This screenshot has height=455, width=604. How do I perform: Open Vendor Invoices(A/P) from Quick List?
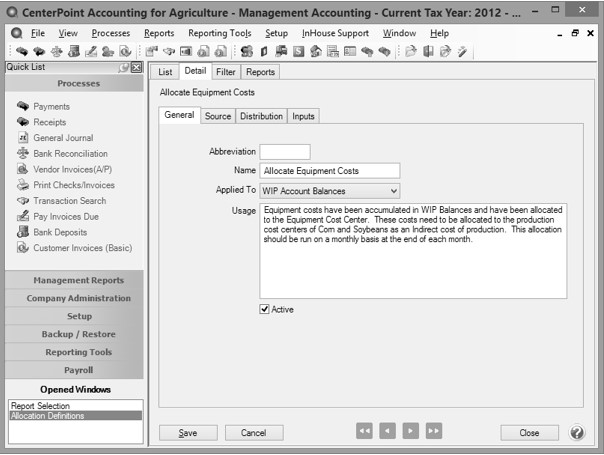[x=72, y=169]
